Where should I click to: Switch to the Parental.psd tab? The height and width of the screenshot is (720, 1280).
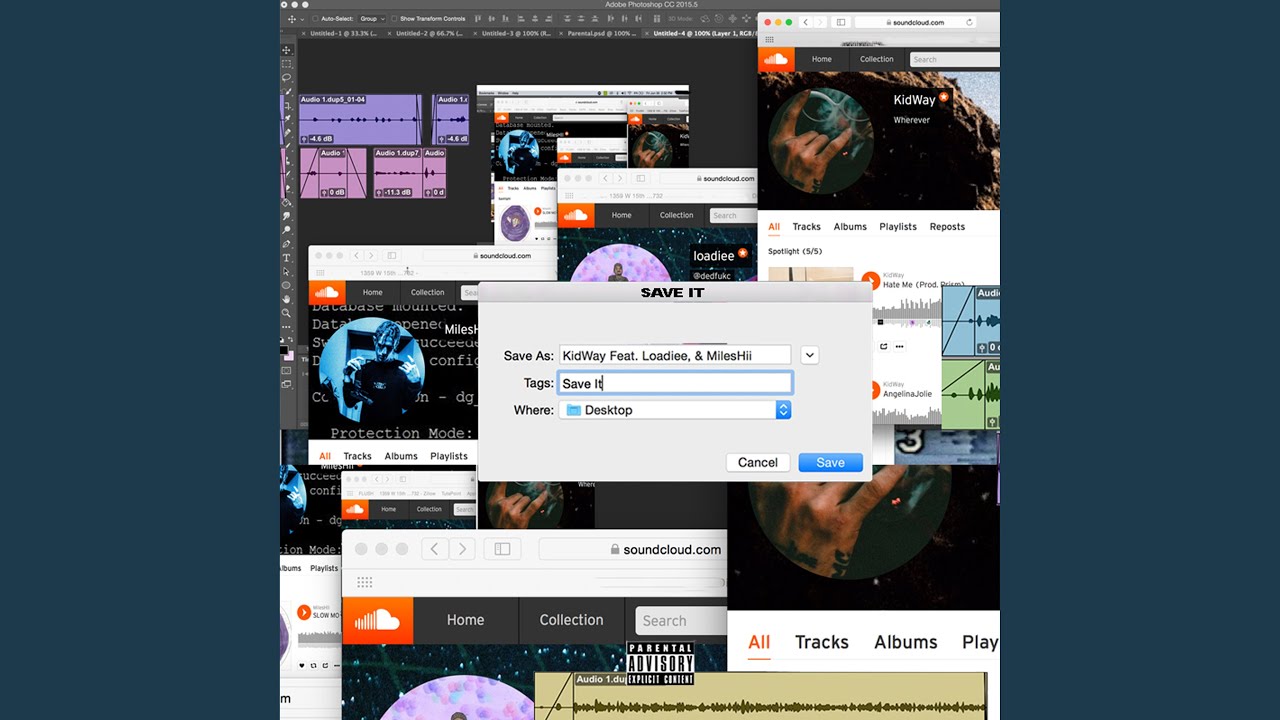602,33
